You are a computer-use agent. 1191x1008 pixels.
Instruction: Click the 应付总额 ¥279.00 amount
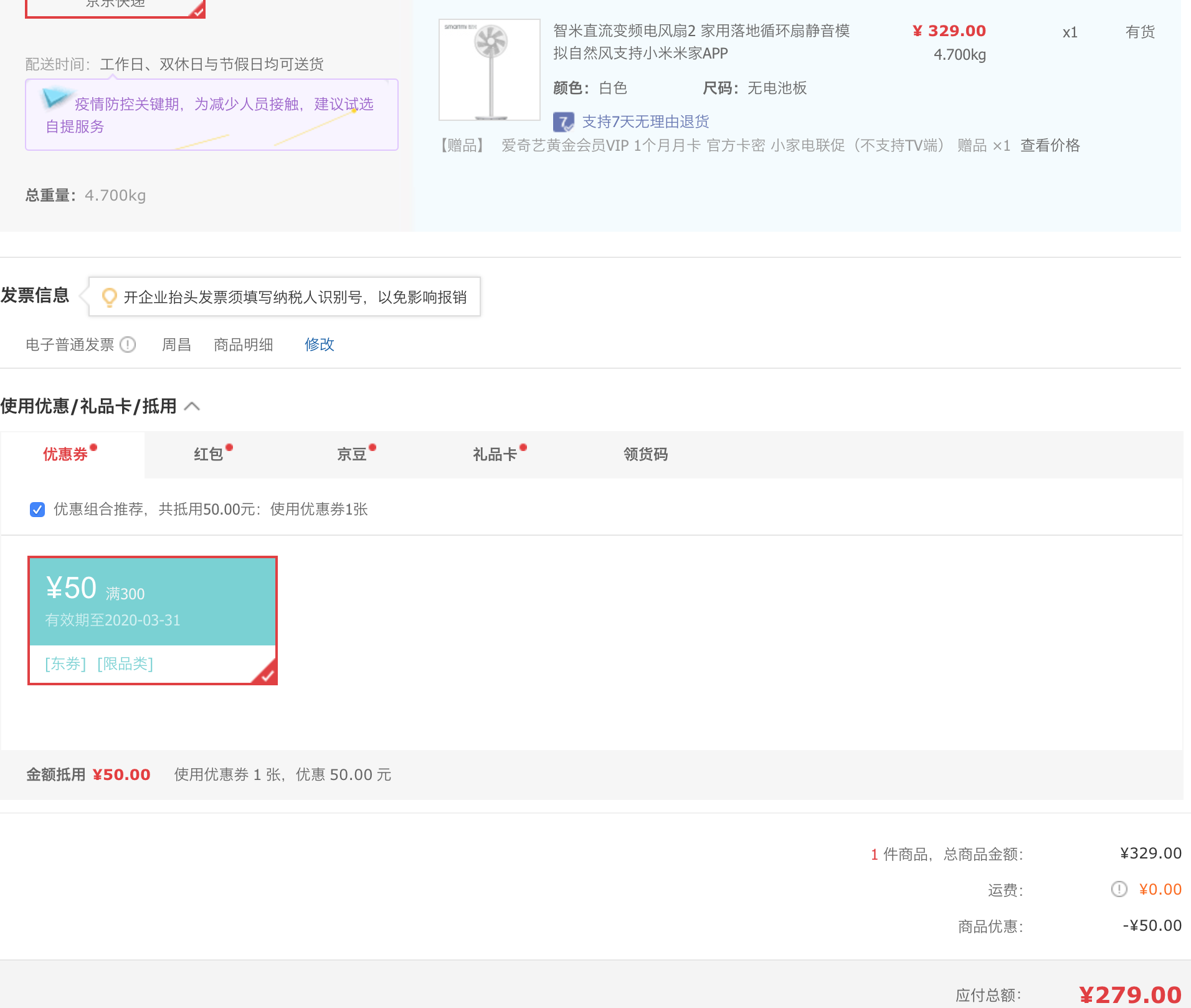pyautogui.click(x=1130, y=994)
